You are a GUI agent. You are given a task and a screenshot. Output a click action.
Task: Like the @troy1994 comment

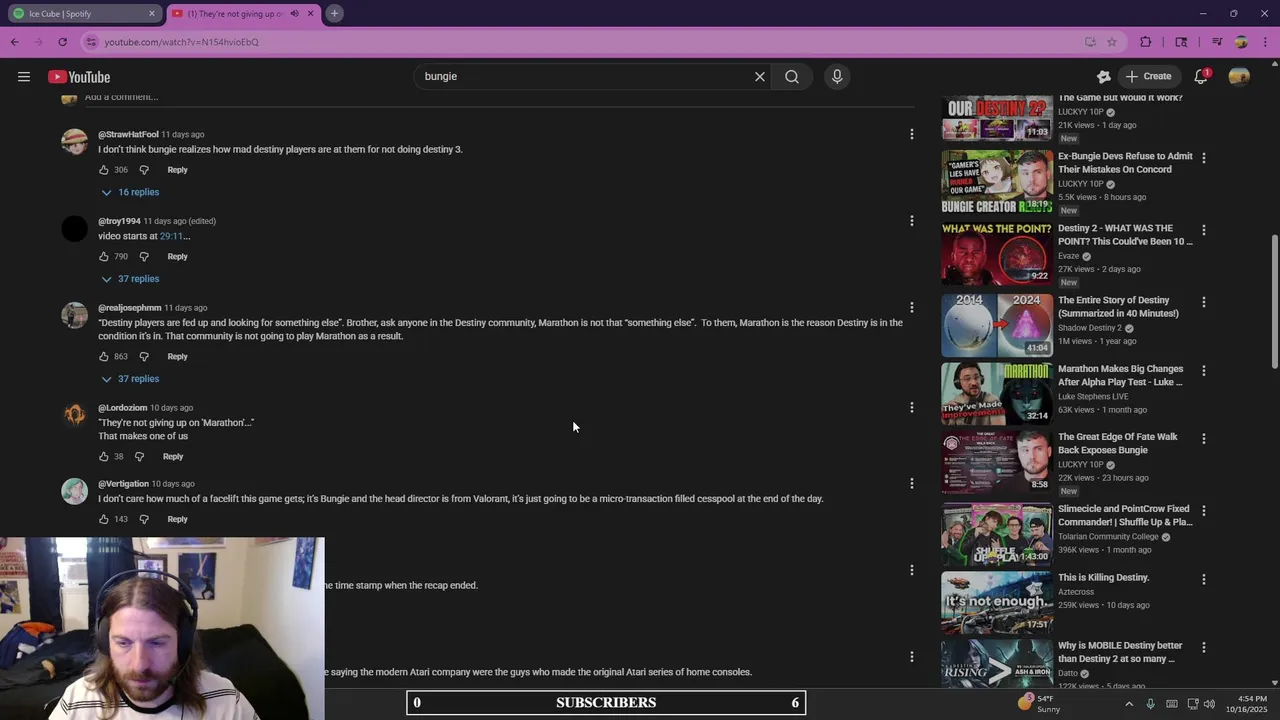point(104,257)
